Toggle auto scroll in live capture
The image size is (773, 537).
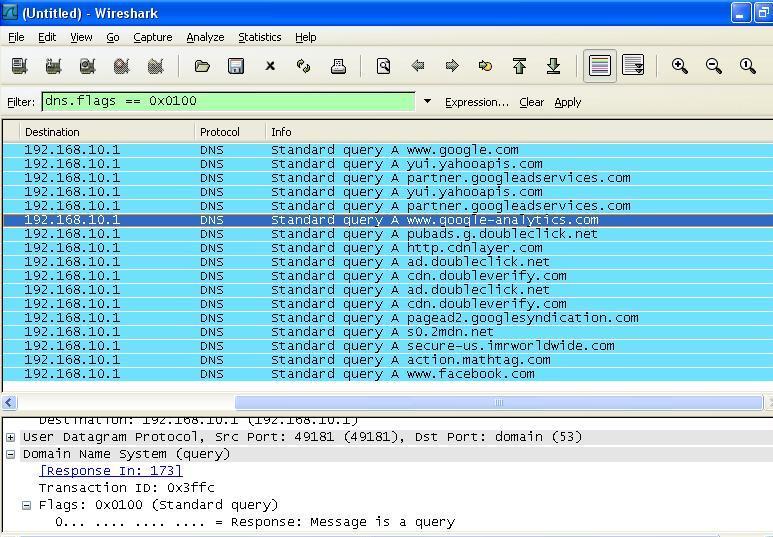[633, 66]
